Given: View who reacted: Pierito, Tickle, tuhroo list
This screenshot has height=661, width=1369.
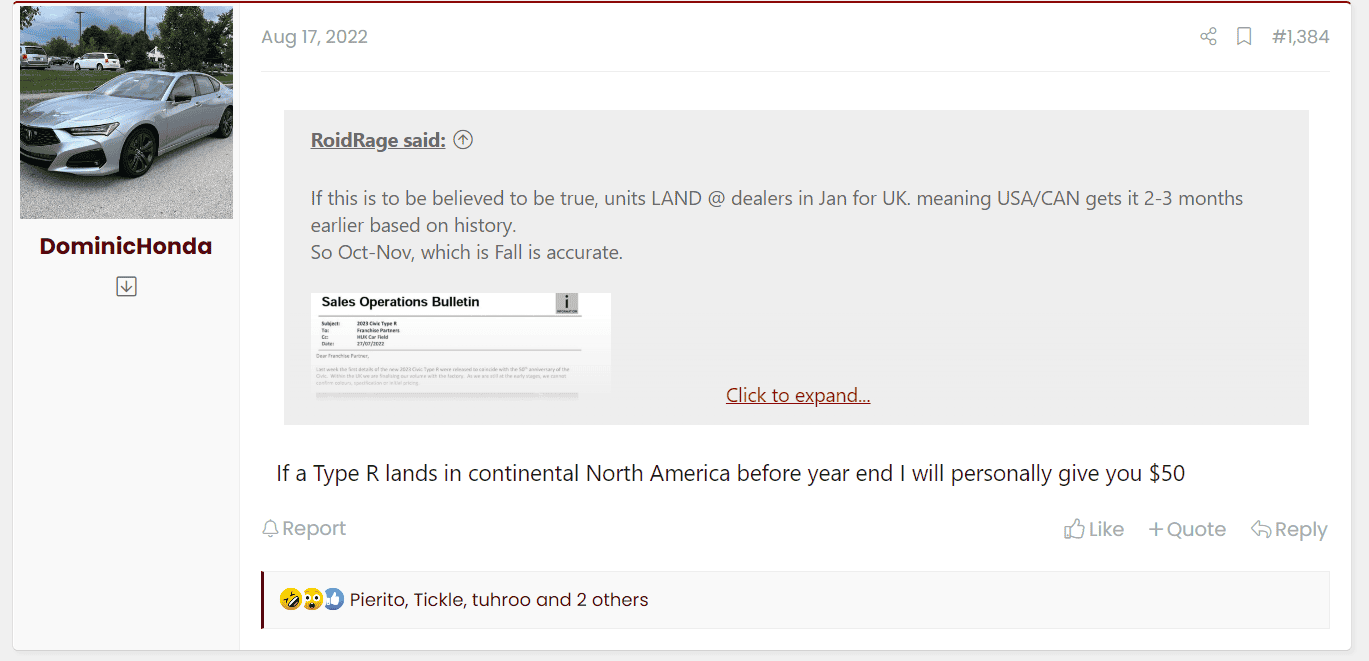Looking at the screenshot, I should [498, 600].
